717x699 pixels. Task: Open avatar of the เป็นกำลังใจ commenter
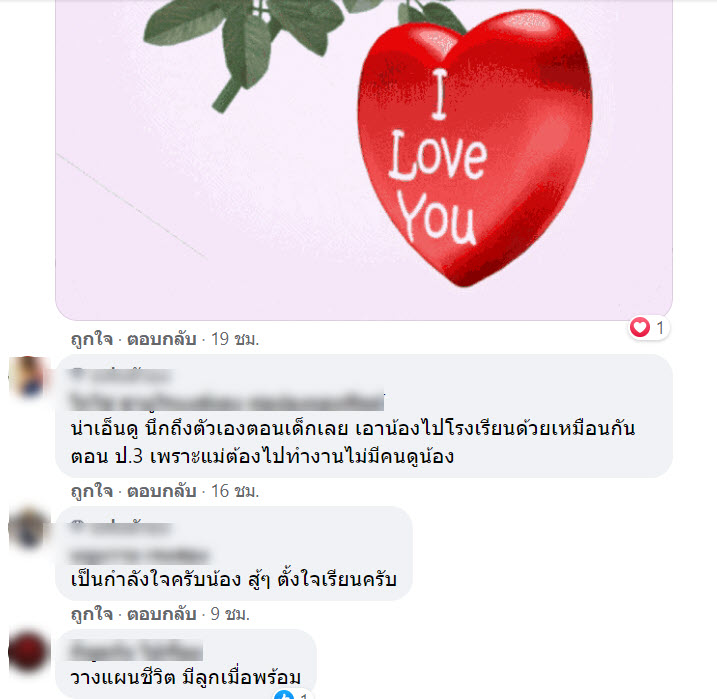(28, 527)
